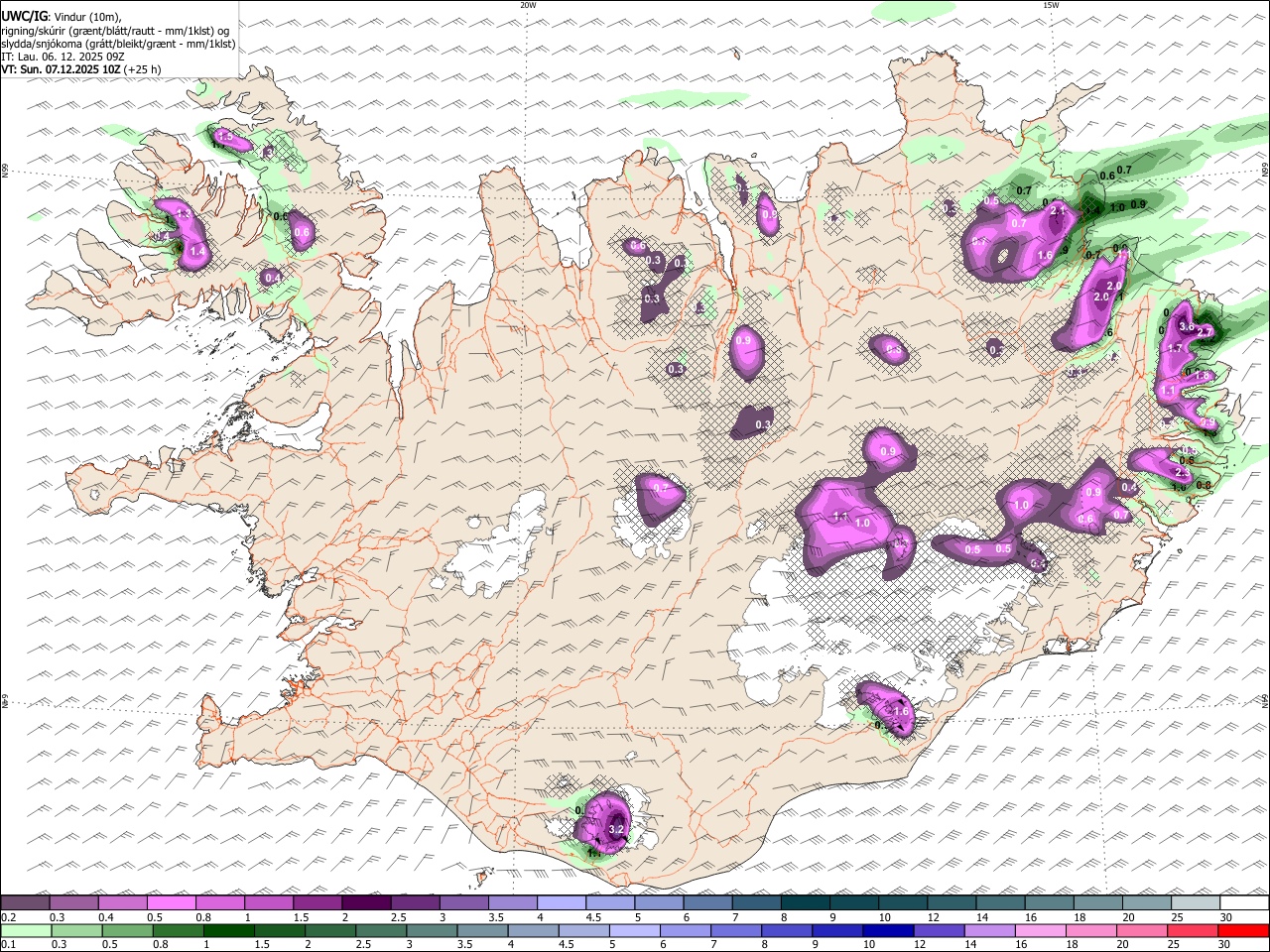The height and width of the screenshot is (952, 1270).
Task: Click the '20W' longitude label
Action: (x=528, y=5)
